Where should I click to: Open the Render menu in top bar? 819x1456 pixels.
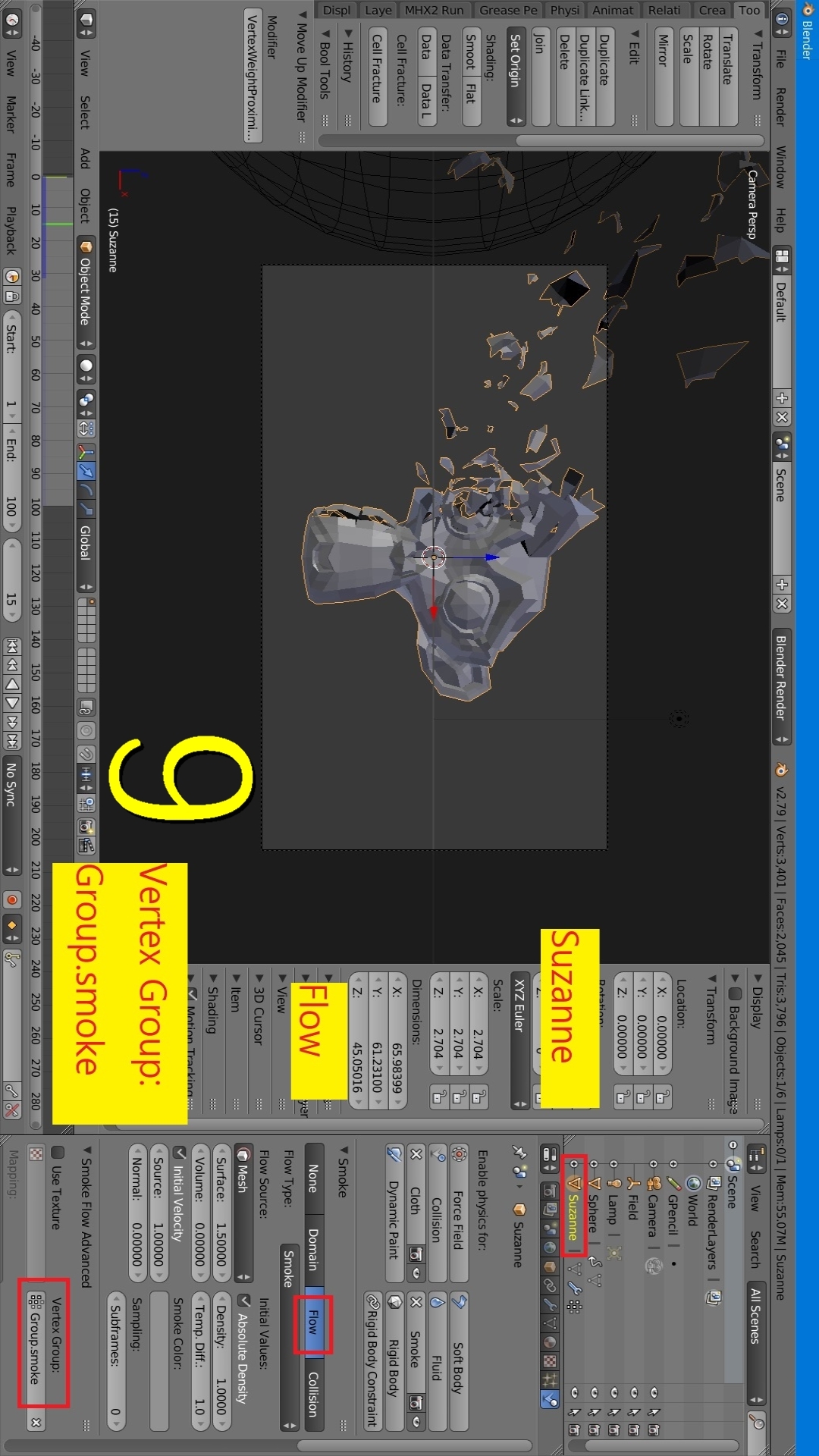coord(781,106)
